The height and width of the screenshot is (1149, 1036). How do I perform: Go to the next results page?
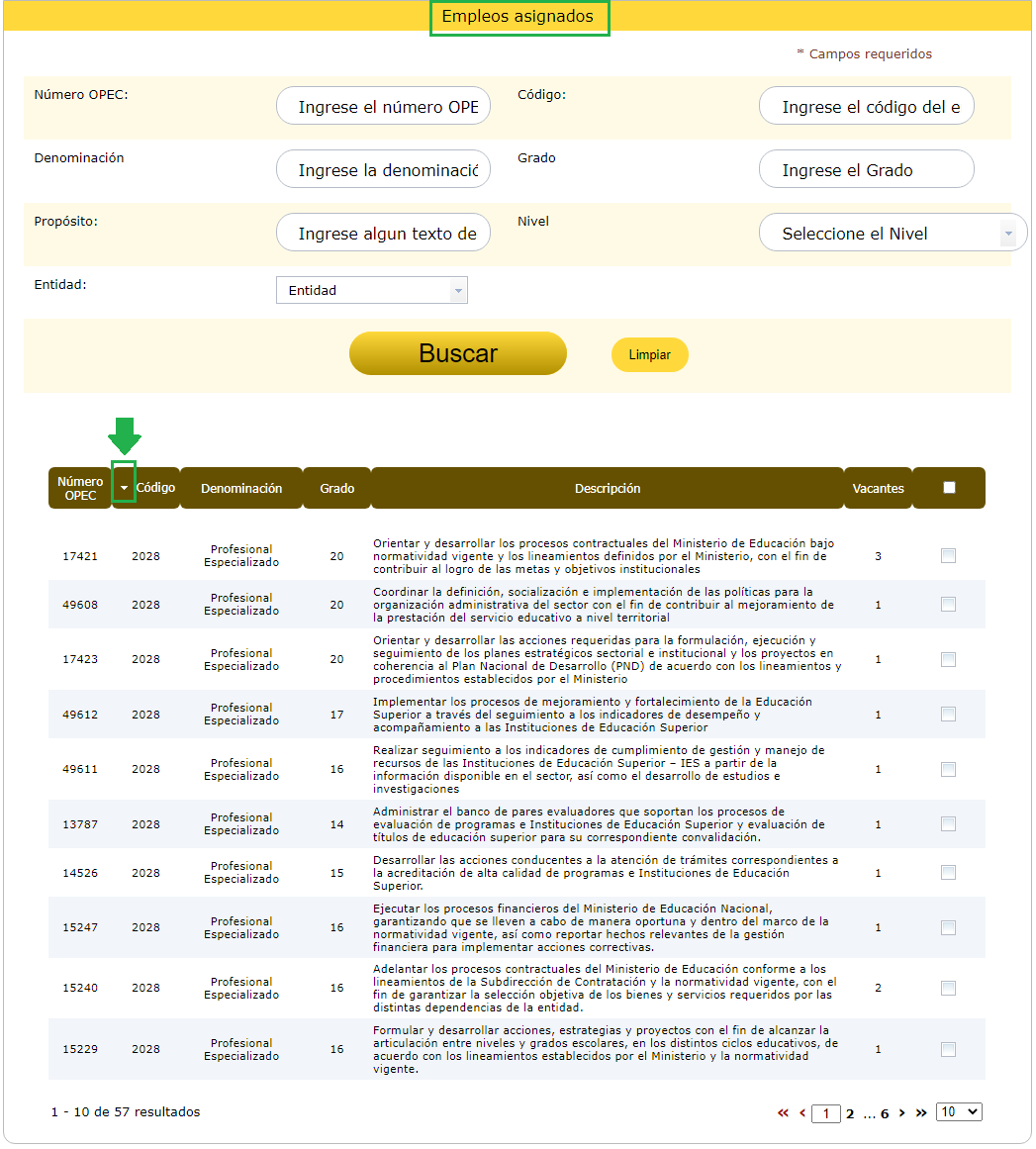(x=901, y=1113)
